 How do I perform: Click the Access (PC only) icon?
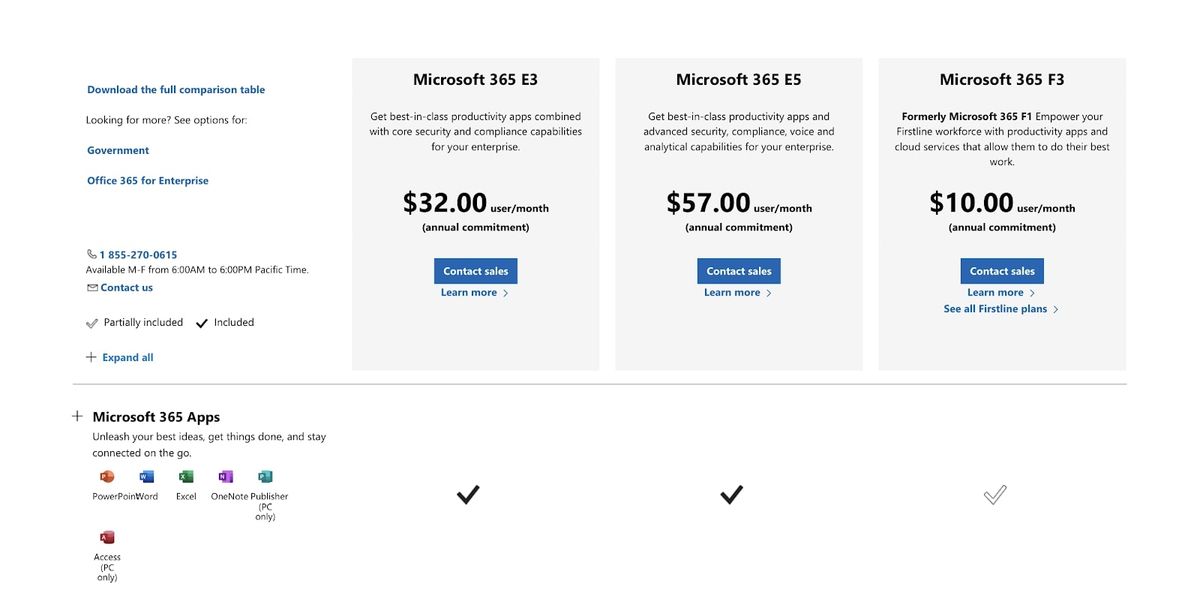[107, 536]
